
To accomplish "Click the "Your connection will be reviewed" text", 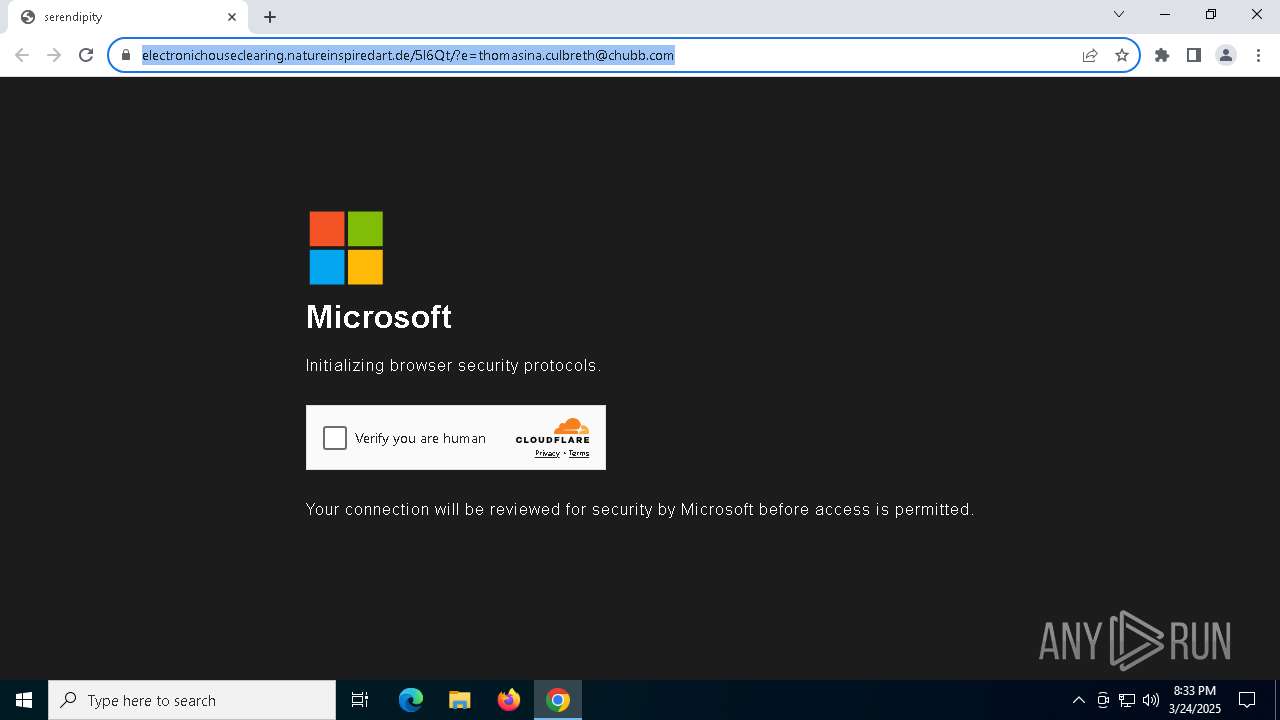I will [640, 510].
